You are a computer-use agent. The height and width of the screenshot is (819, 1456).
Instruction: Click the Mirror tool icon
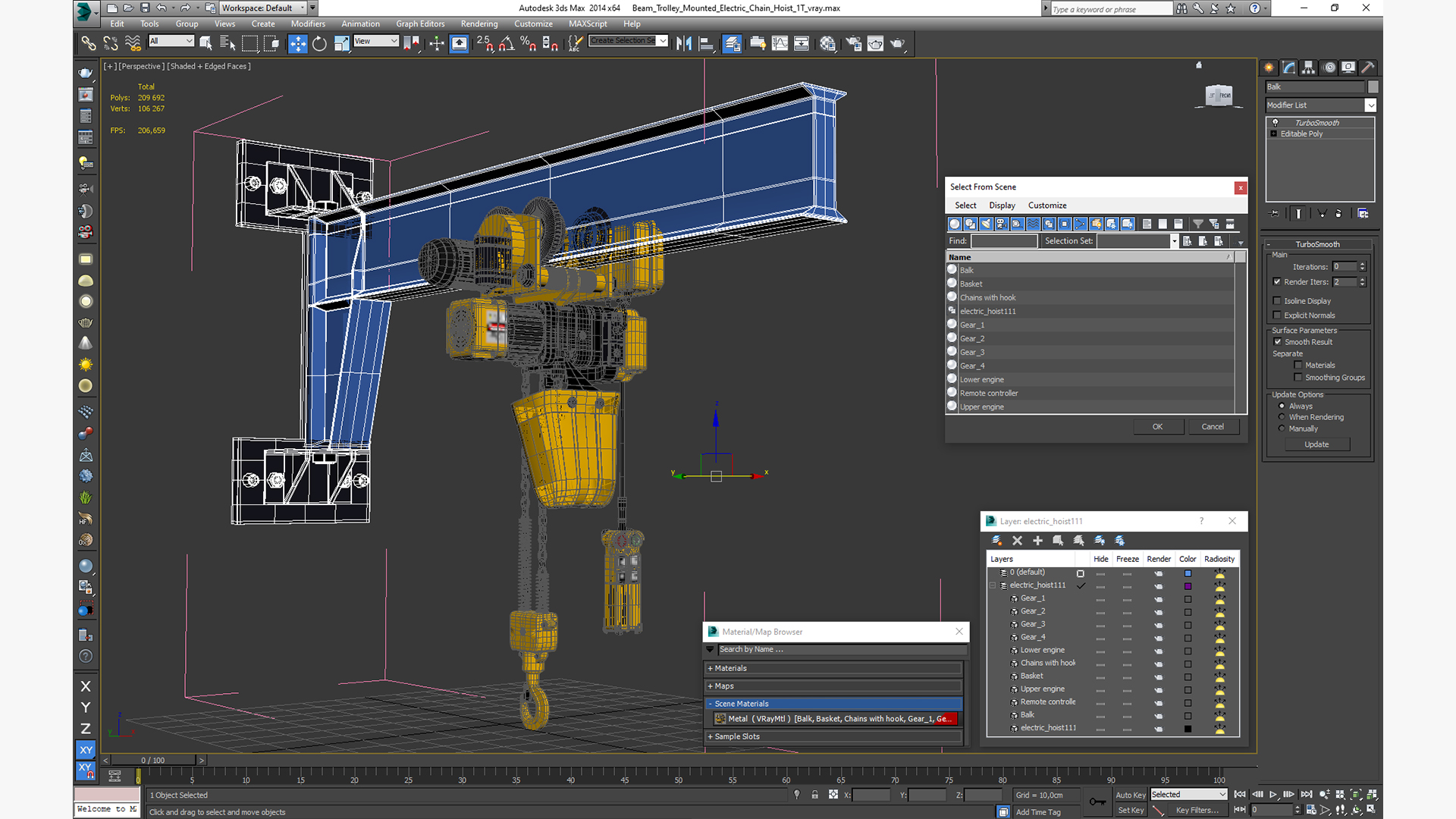pos(684,44)
